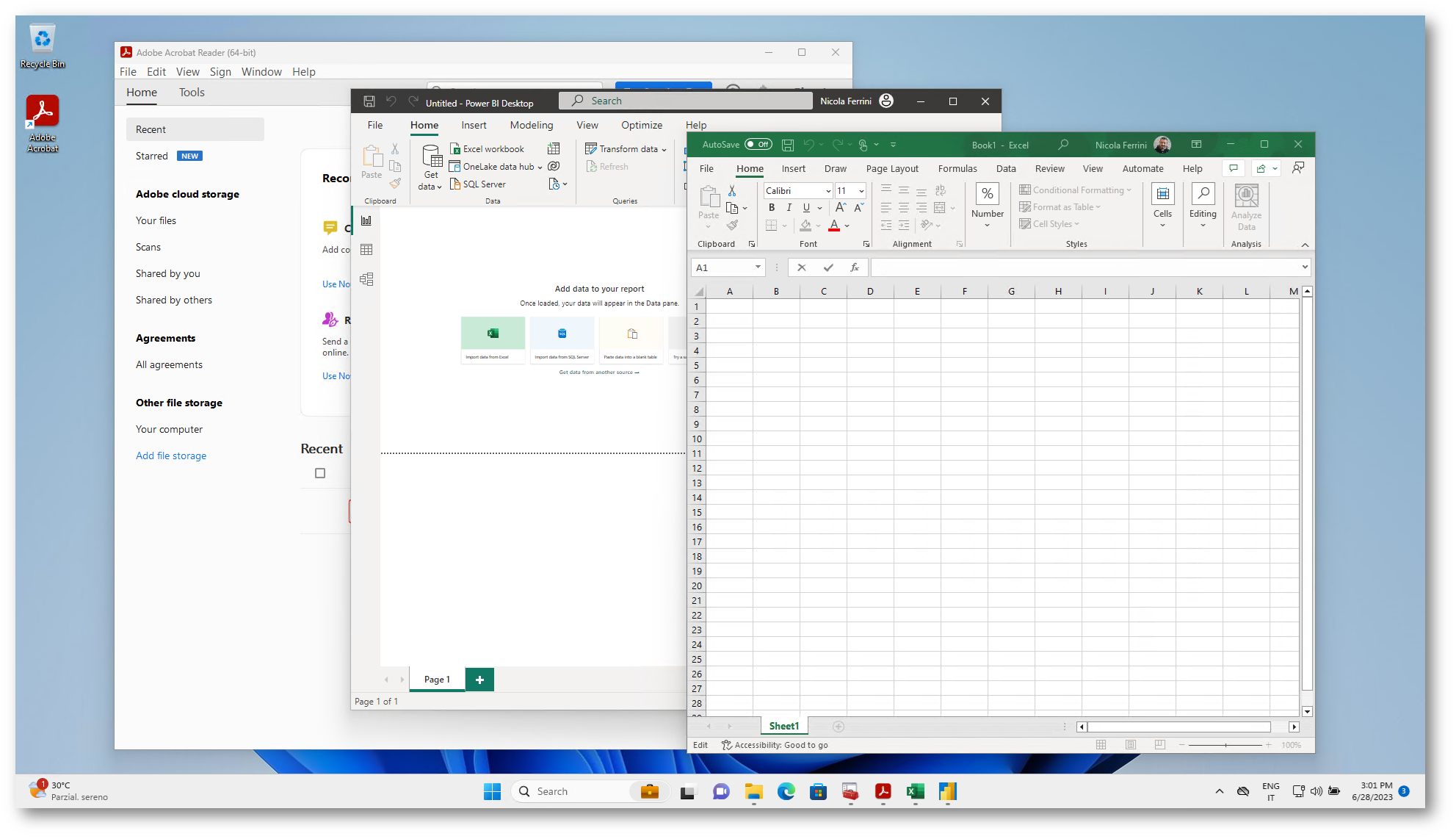Click Excel zoom slider
Screen dimensions: 1456x839
1225,745
